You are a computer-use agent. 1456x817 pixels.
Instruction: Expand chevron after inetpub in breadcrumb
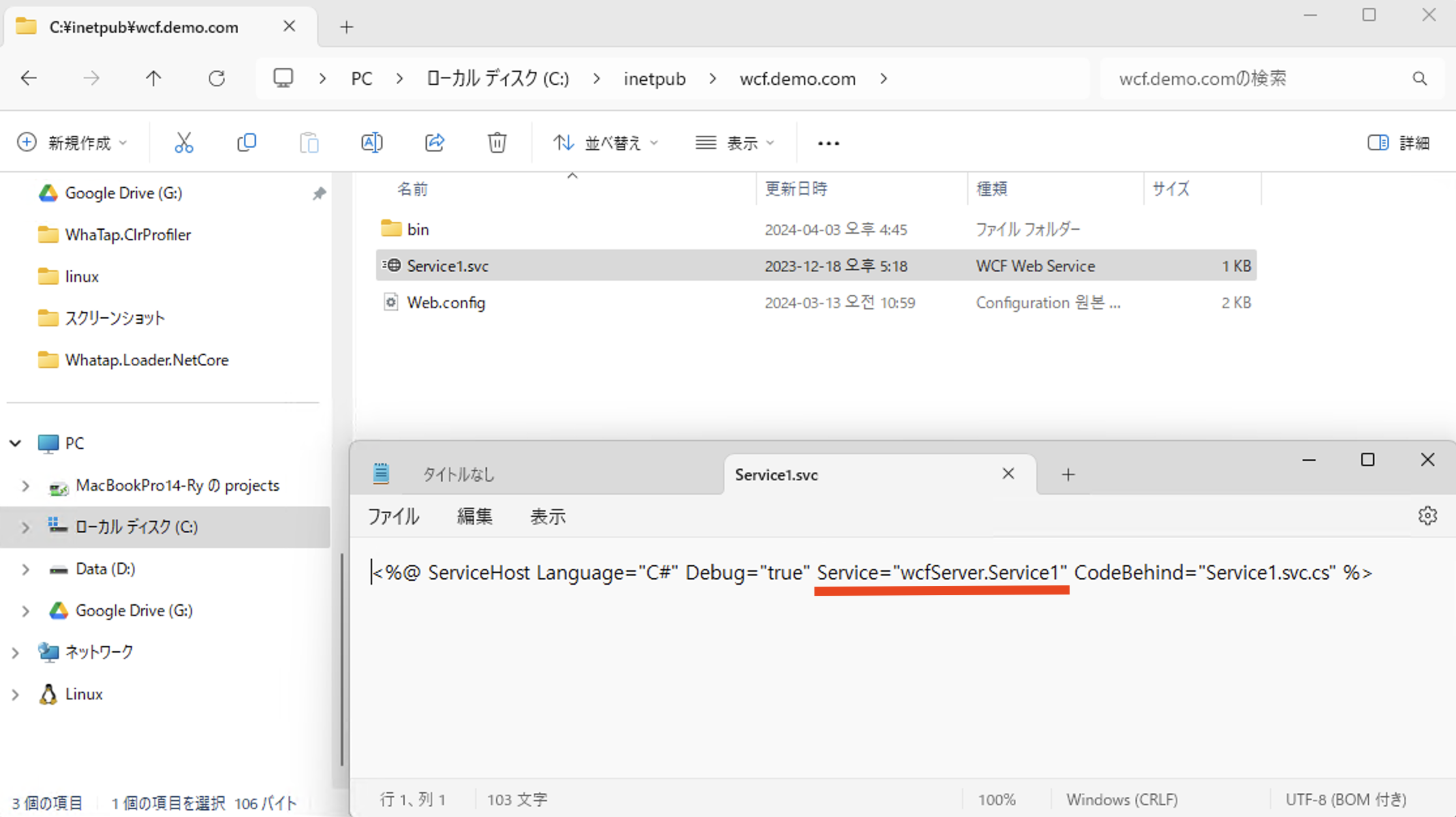tap(712, 78)
